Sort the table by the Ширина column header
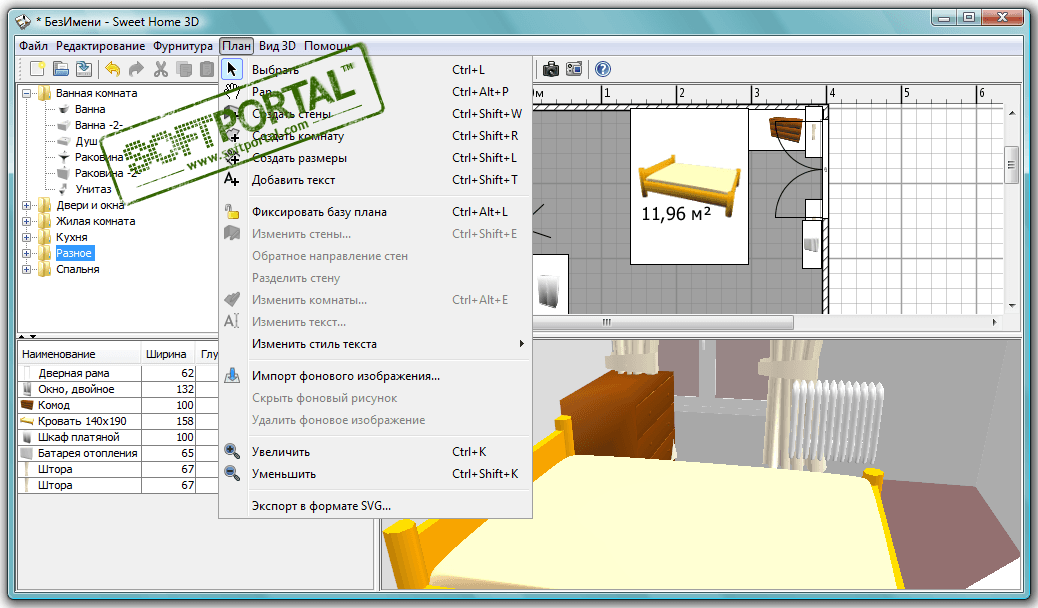Screen dimensions: 1038x608 pos(168,354)
